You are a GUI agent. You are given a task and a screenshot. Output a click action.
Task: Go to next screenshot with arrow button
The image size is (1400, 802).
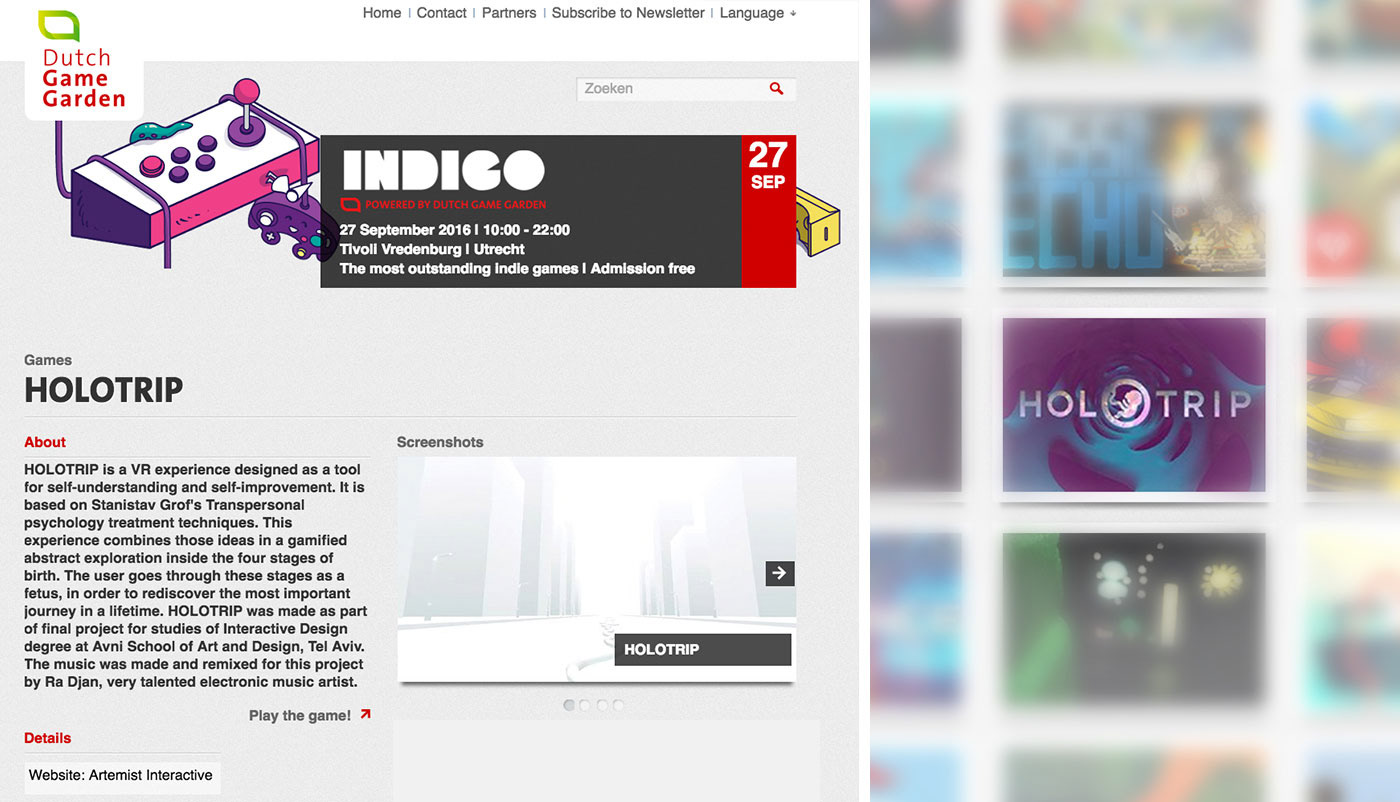pyautogui.click(x=780, y=573)
